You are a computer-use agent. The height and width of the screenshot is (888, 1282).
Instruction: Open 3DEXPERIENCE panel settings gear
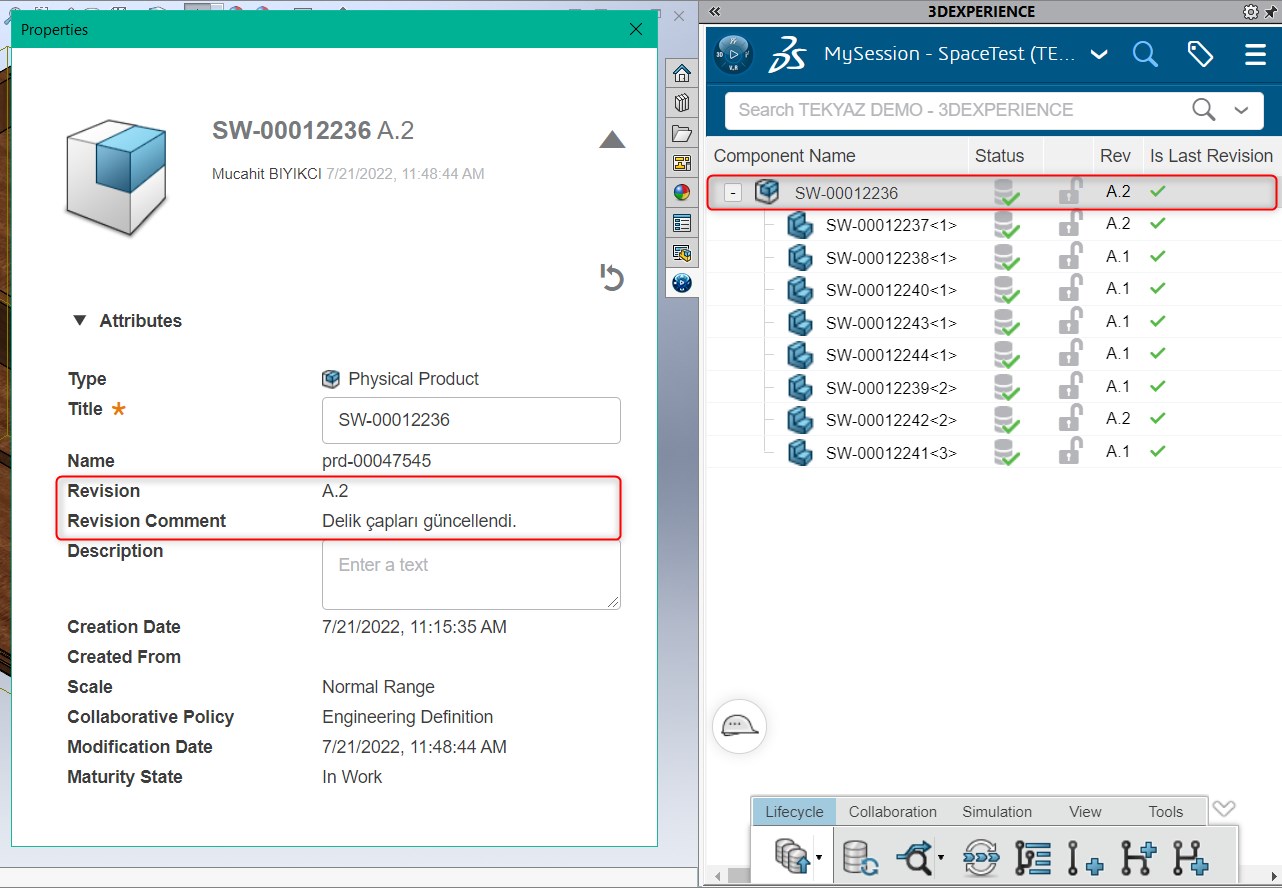click(1251, 12)
